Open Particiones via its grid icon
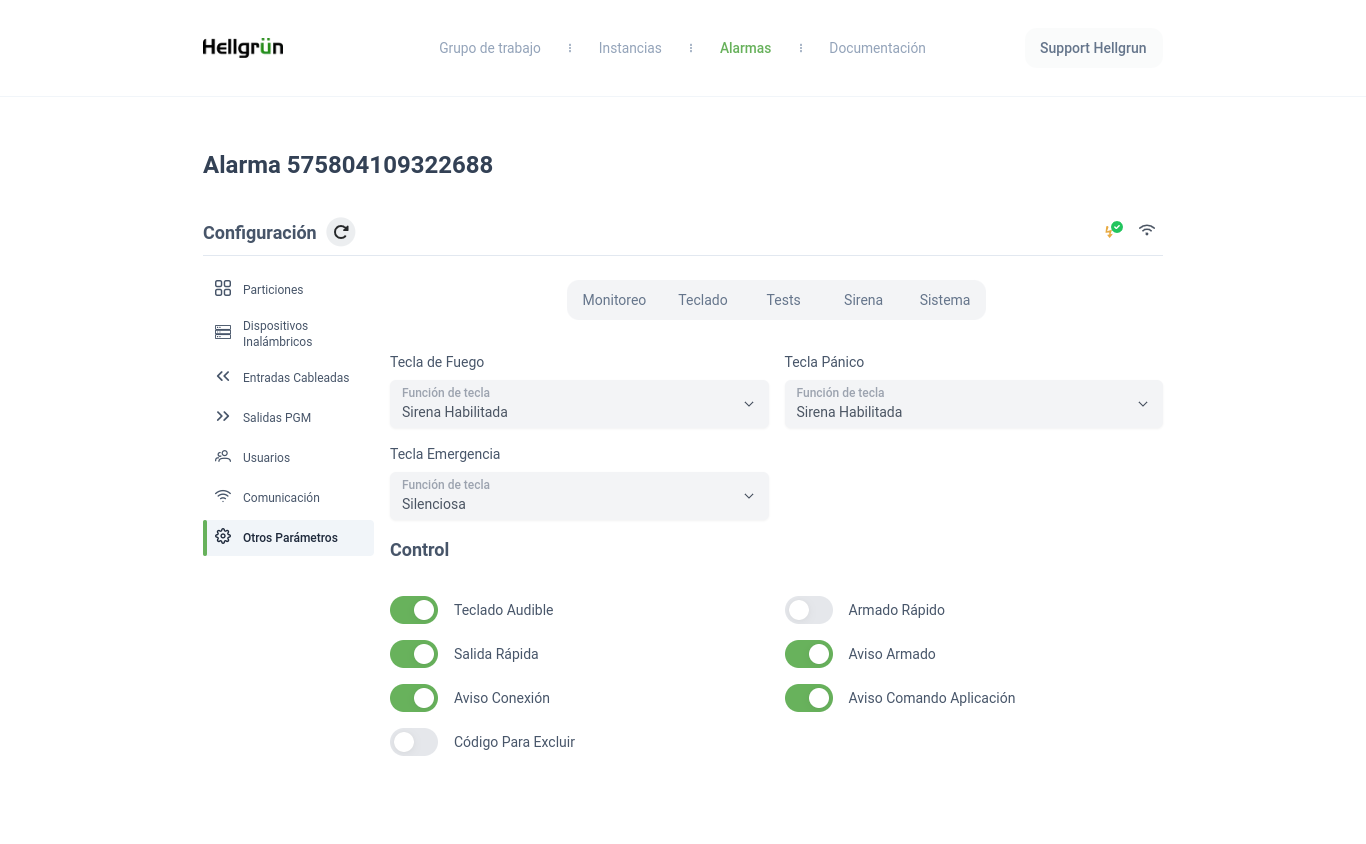Image resolution: width=1366 pixels, height=844 pixels. [223, 289]
